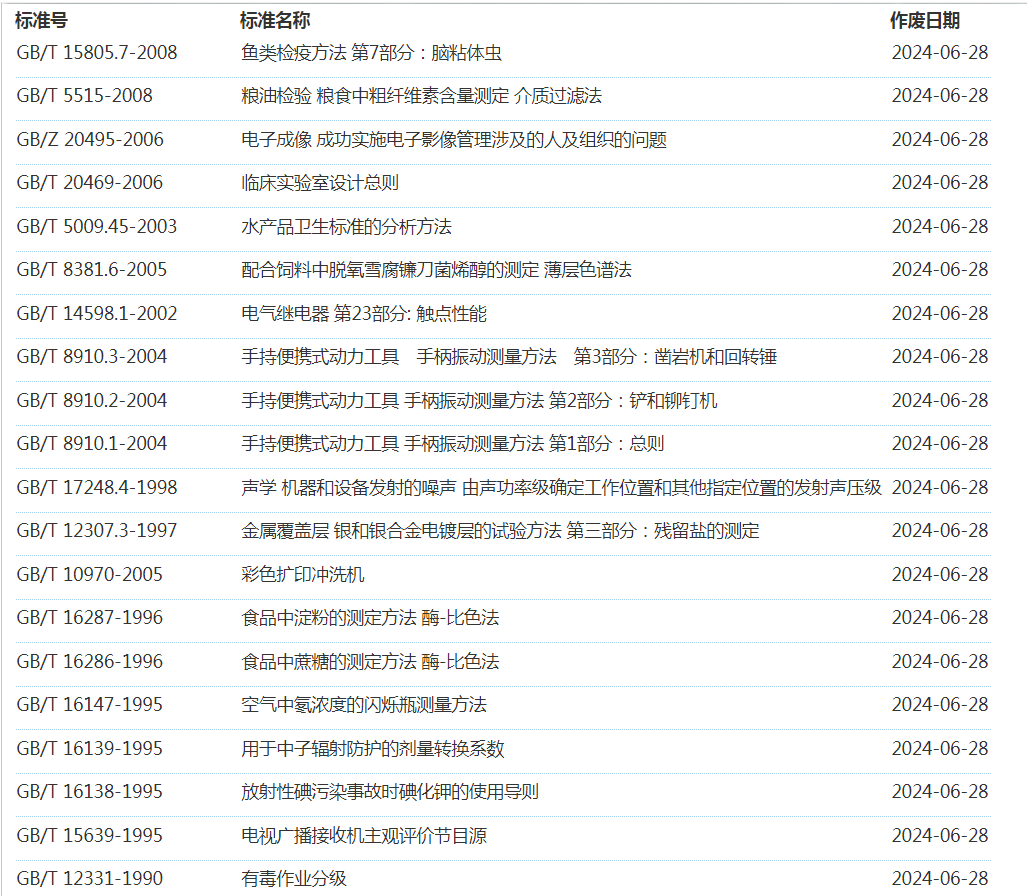Click standard number GB/T 17248.4-1998
Image resolution: width=1027 pixels, height=896 pixels.
[x=97, y=488]
